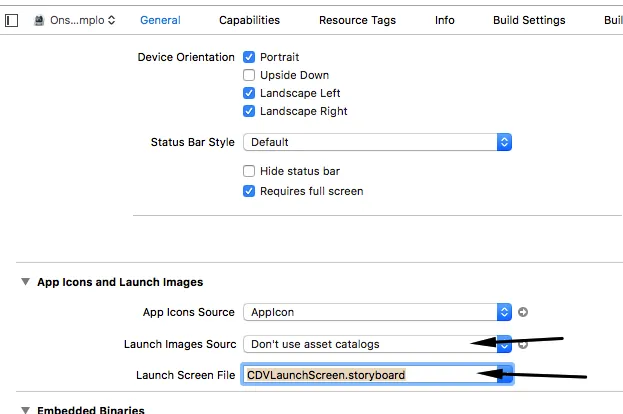Screen dimensions: 623x414
Task: Go to Resource Tags tab
Action: tap(357, 20)
